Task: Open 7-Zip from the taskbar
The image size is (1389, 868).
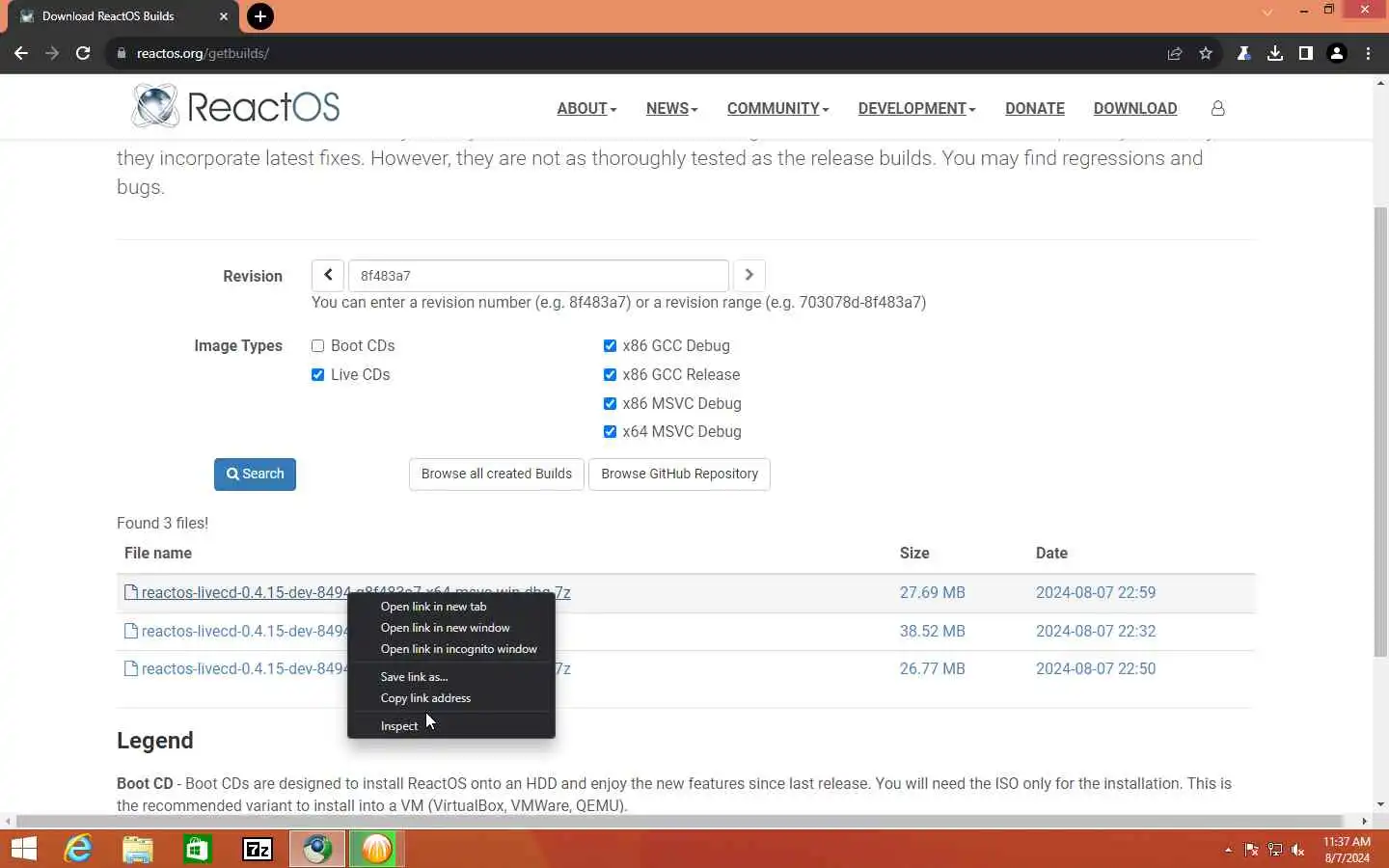Action: tap(258, 849)
